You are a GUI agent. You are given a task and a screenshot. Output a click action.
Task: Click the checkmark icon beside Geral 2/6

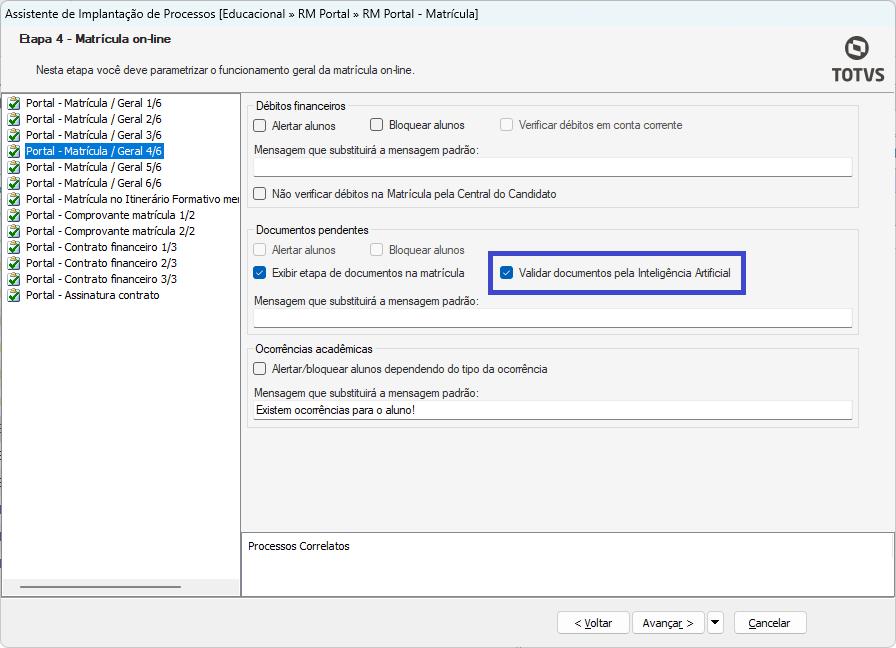point(14,119)
